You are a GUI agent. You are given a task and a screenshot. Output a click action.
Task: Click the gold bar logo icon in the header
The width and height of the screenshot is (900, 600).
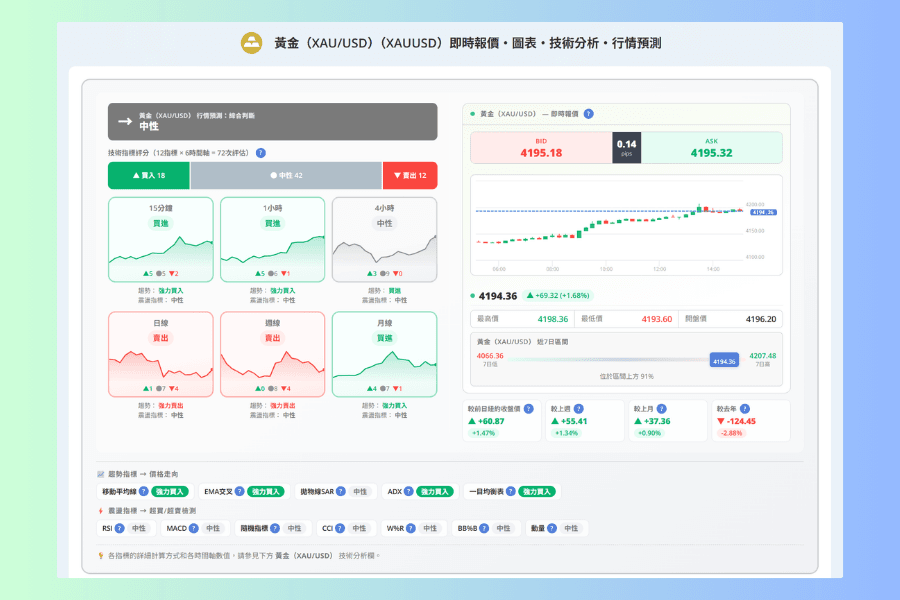coord(251,43)
